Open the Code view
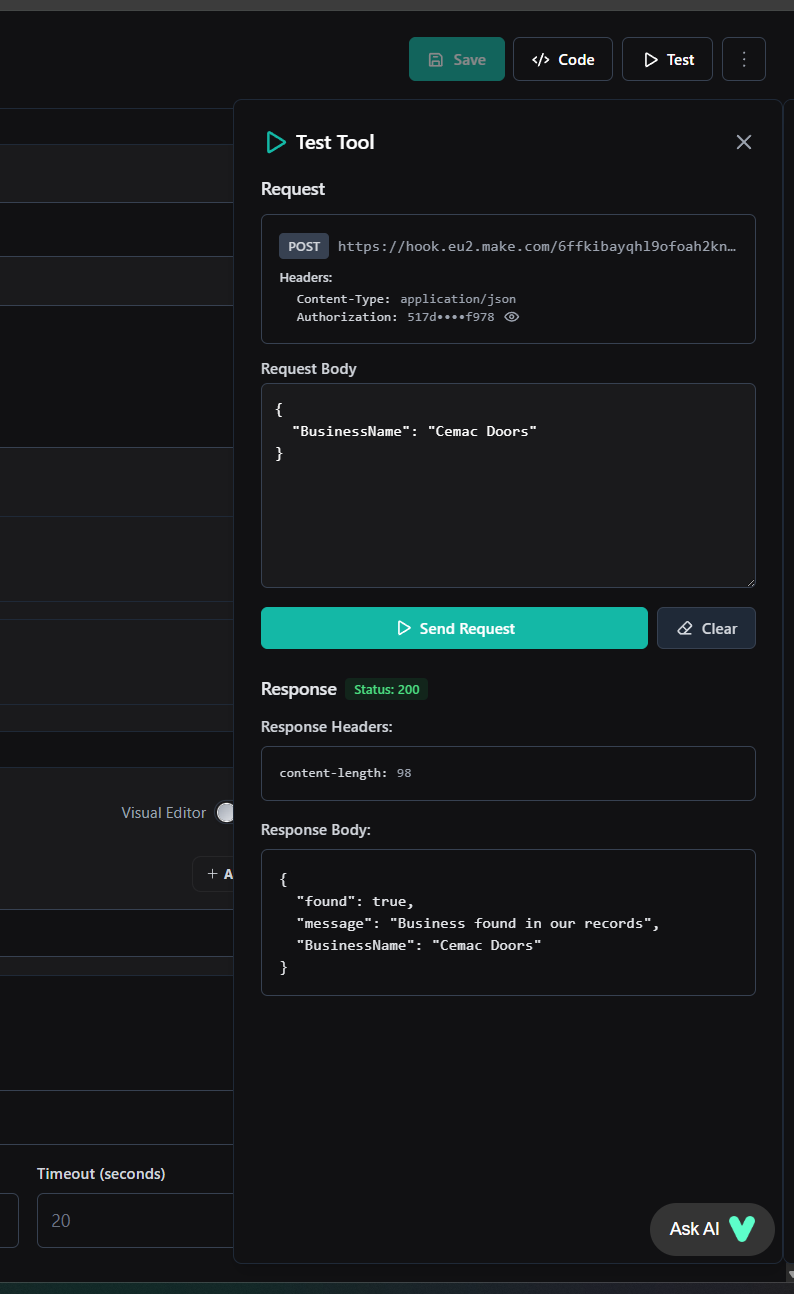The image size is (794, 1294). (562, 58)
